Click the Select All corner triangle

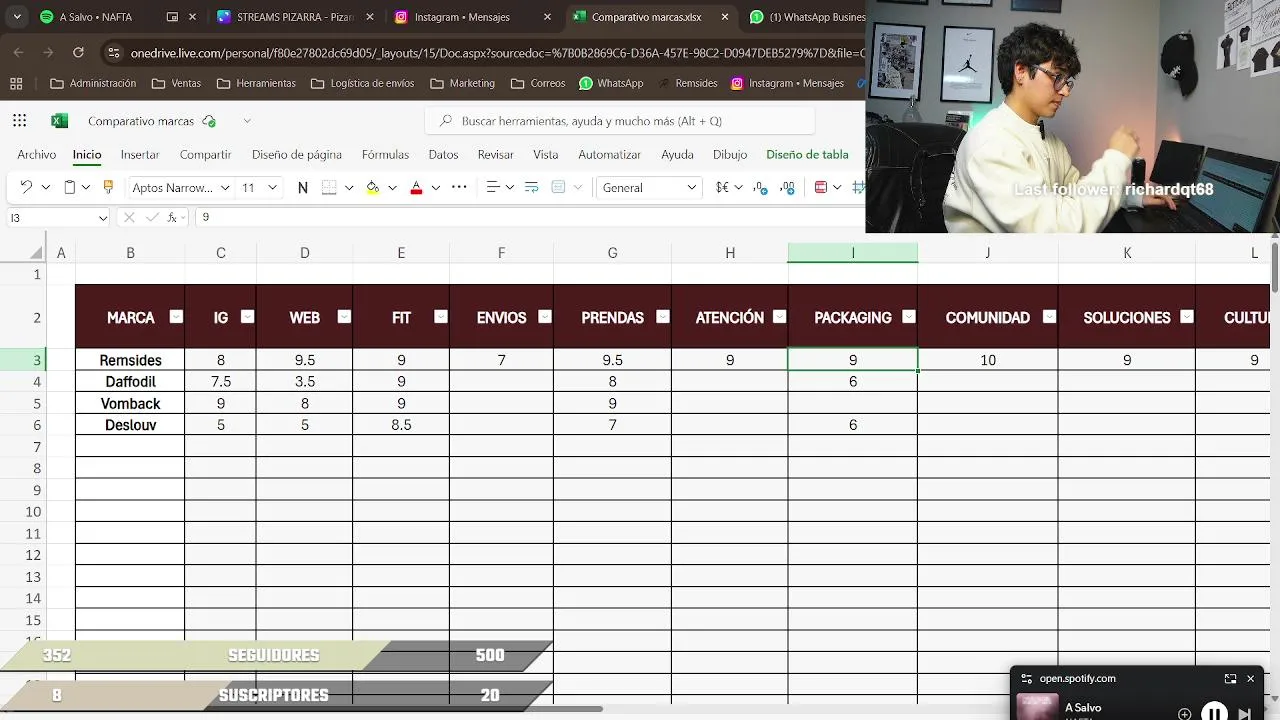click(38, 253)
